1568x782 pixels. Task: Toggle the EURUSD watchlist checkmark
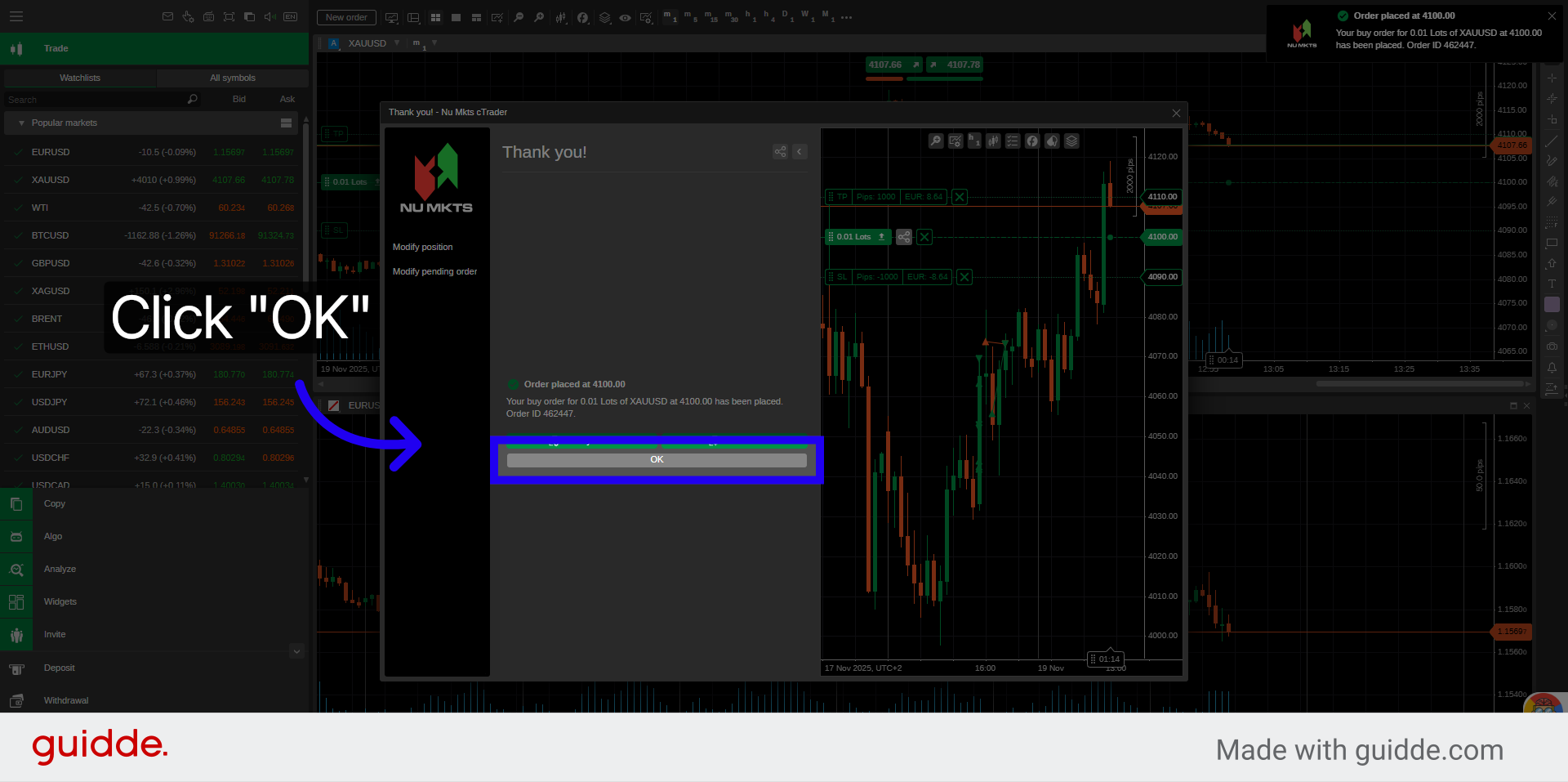point(18,152)
